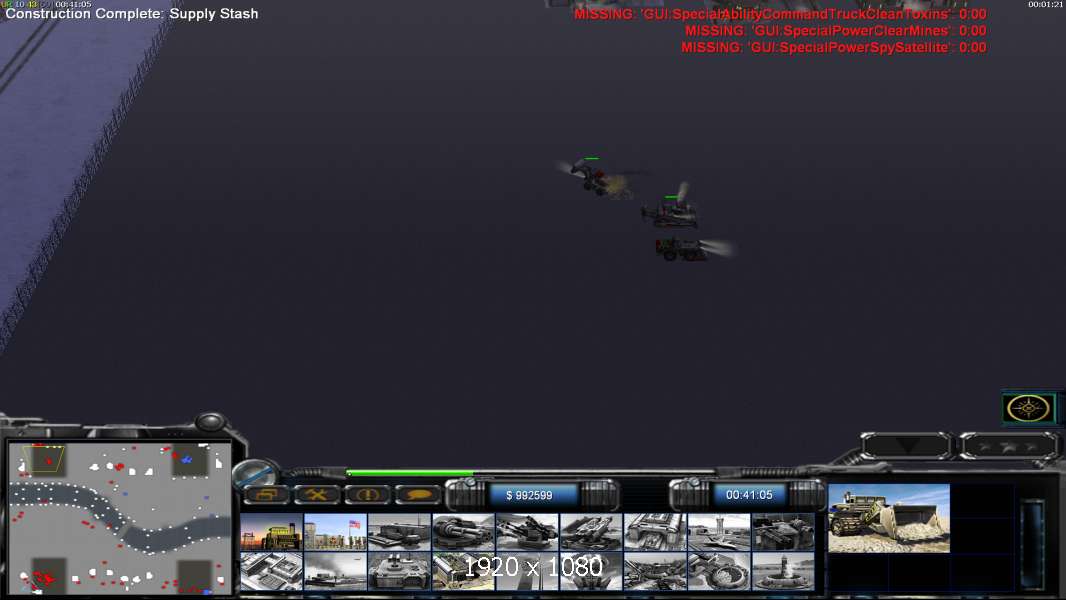1066x600 pixels.
Task: Select the middle dozer with green health bar
Action: [672, 212]
